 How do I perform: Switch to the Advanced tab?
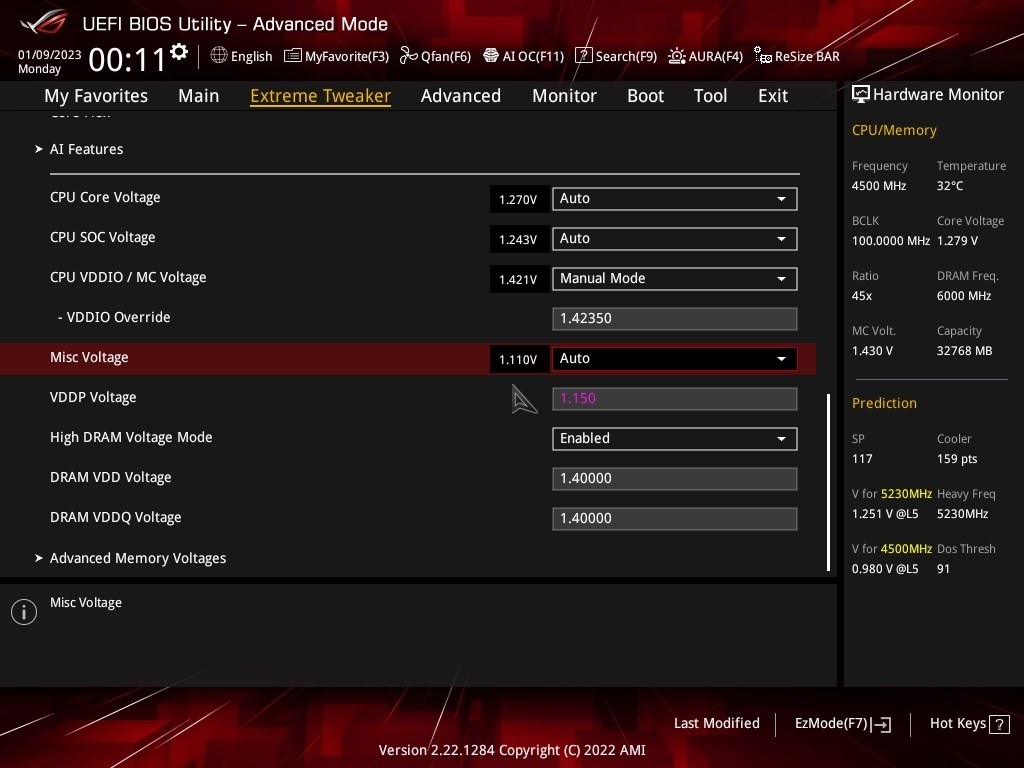(x=460, y=96)
